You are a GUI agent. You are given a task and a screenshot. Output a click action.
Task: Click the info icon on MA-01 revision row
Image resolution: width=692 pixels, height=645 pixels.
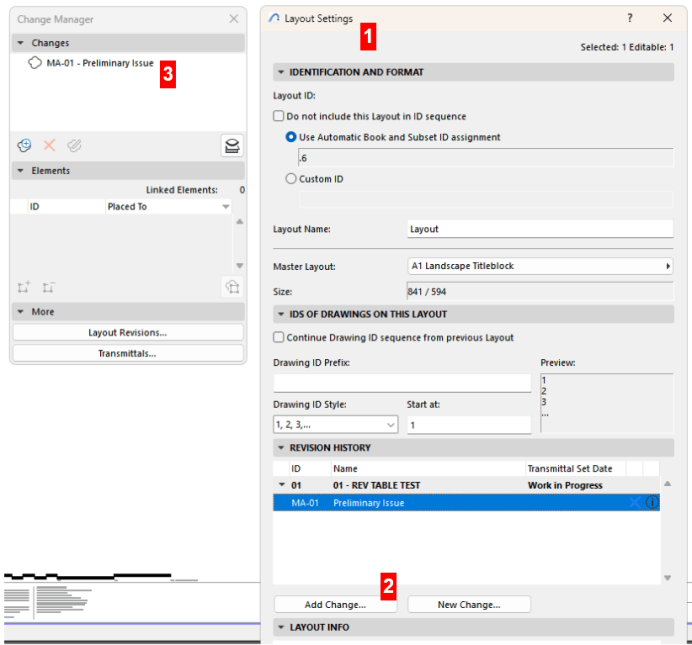click(x=651, y=503)
